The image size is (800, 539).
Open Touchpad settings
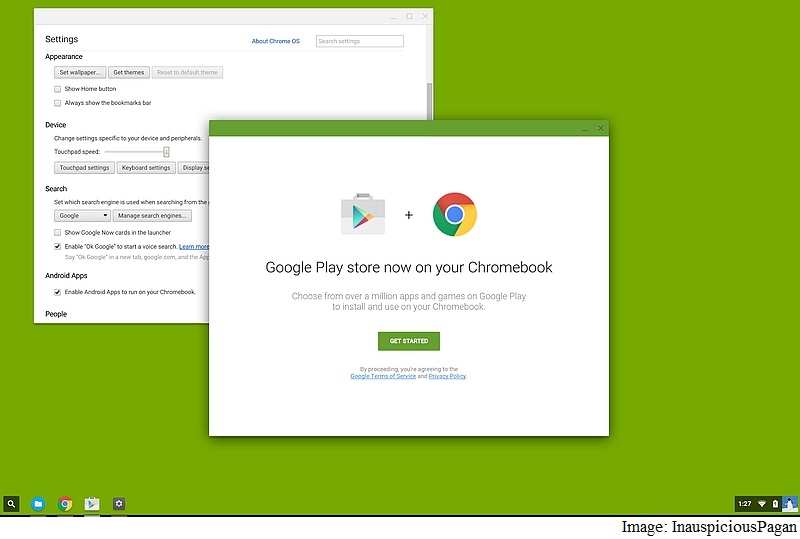(x=84, y=168)
